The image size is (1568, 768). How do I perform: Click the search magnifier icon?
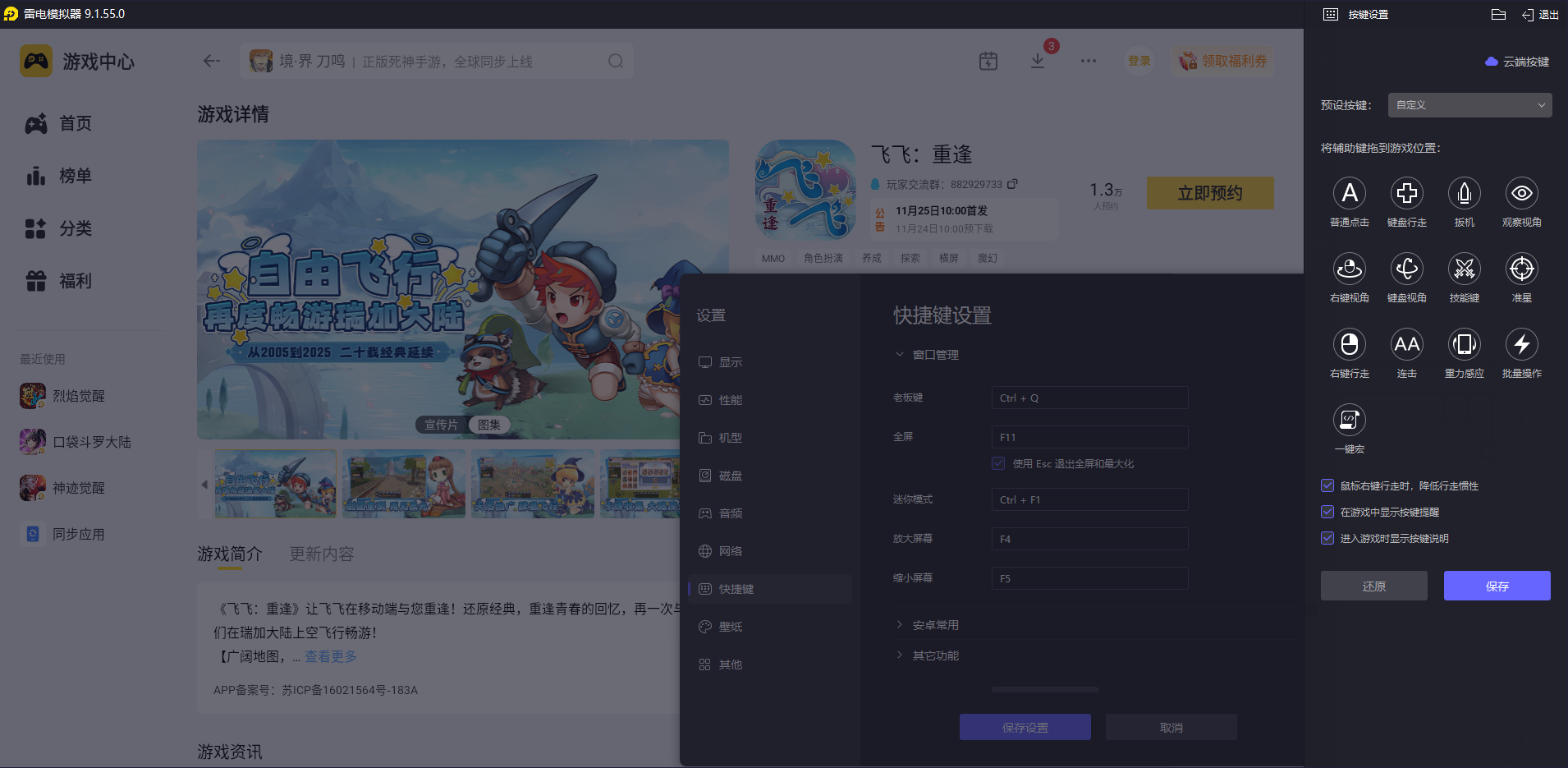click(616, 61)
